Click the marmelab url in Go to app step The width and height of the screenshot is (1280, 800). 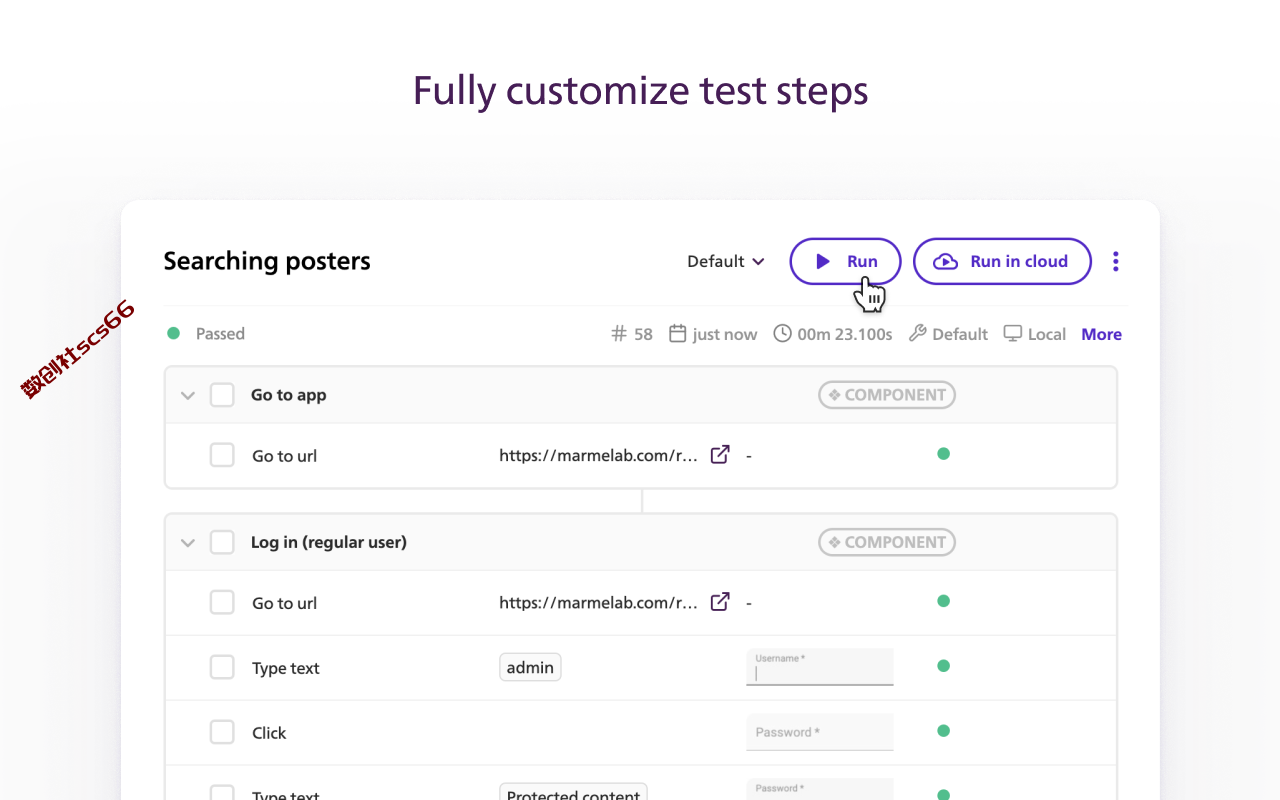[x=598, y=455]
